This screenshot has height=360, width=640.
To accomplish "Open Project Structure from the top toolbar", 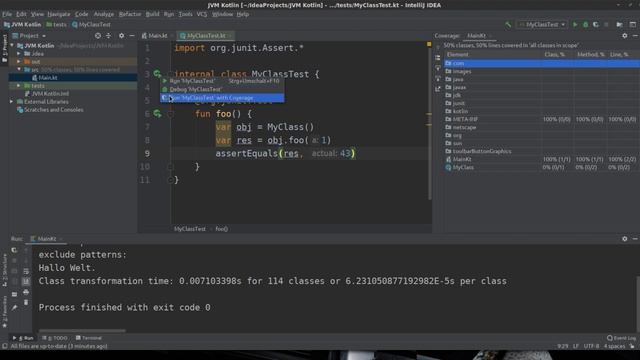I will point(620,24).
